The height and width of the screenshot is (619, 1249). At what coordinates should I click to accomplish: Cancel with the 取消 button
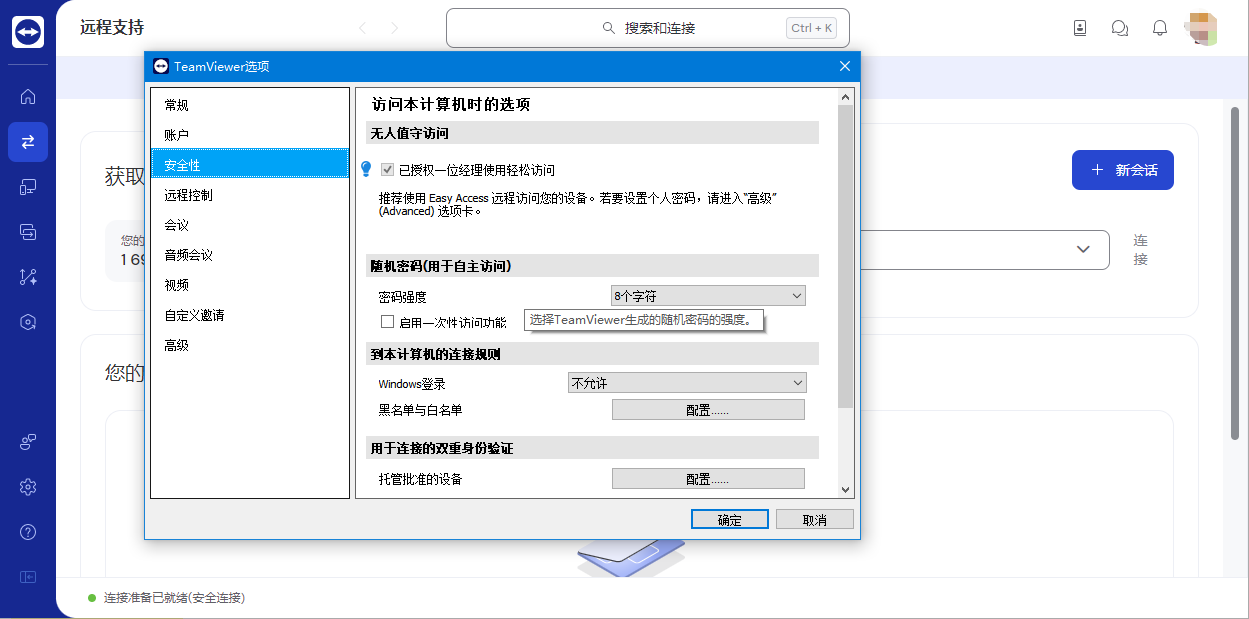[815, 520]
